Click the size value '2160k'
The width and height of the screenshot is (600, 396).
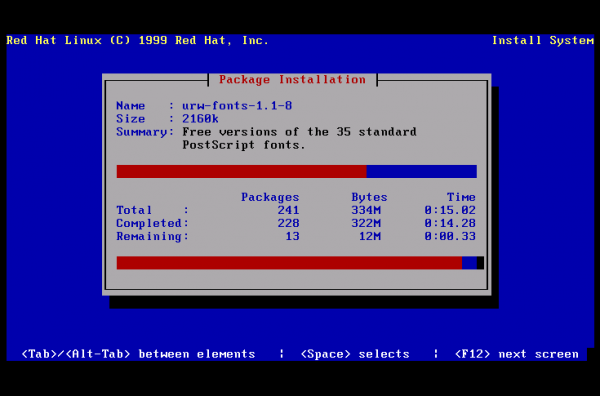[200, 119]
